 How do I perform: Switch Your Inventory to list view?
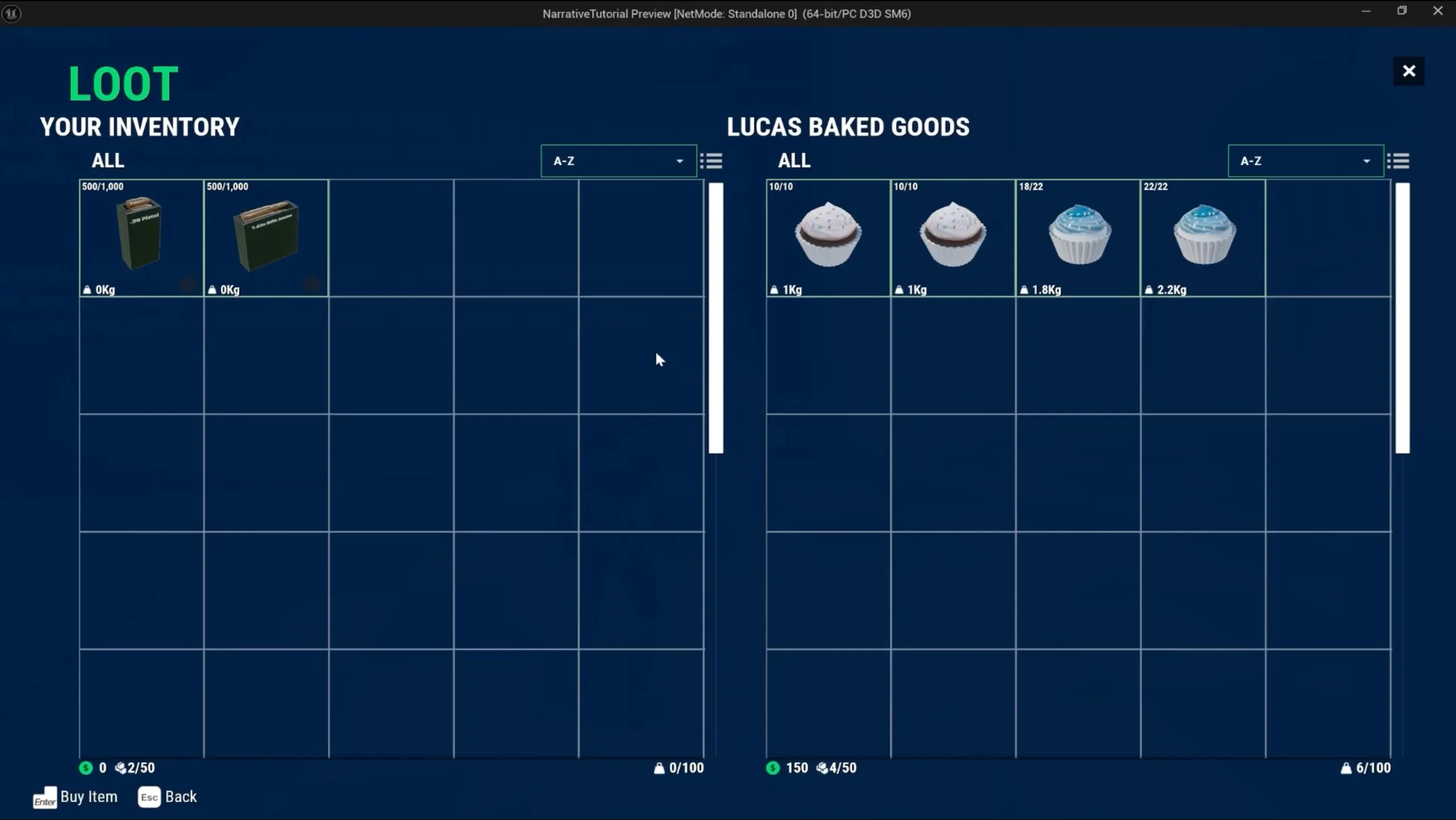(711, 161)
